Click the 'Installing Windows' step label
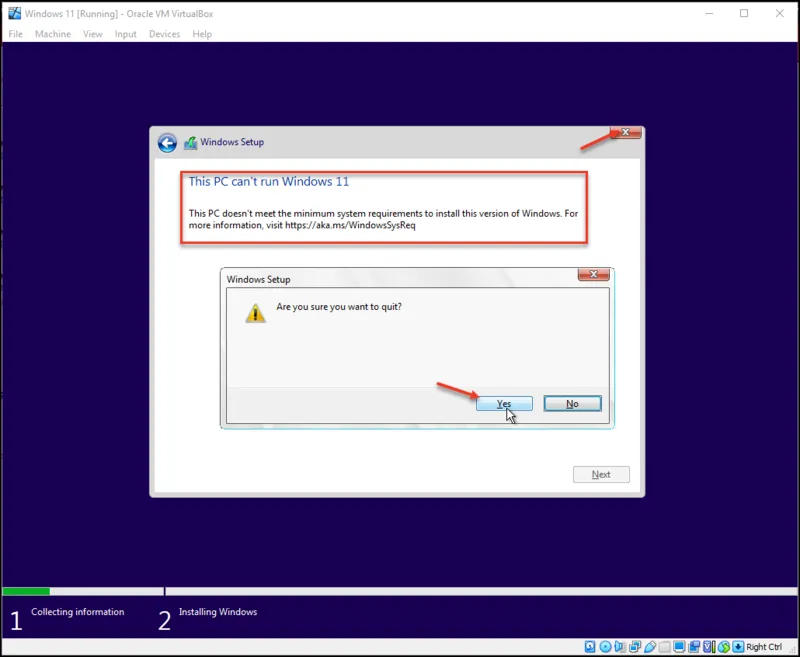This screenshot has height=657, width=800. pyautogui.click(x=218, y=612)
